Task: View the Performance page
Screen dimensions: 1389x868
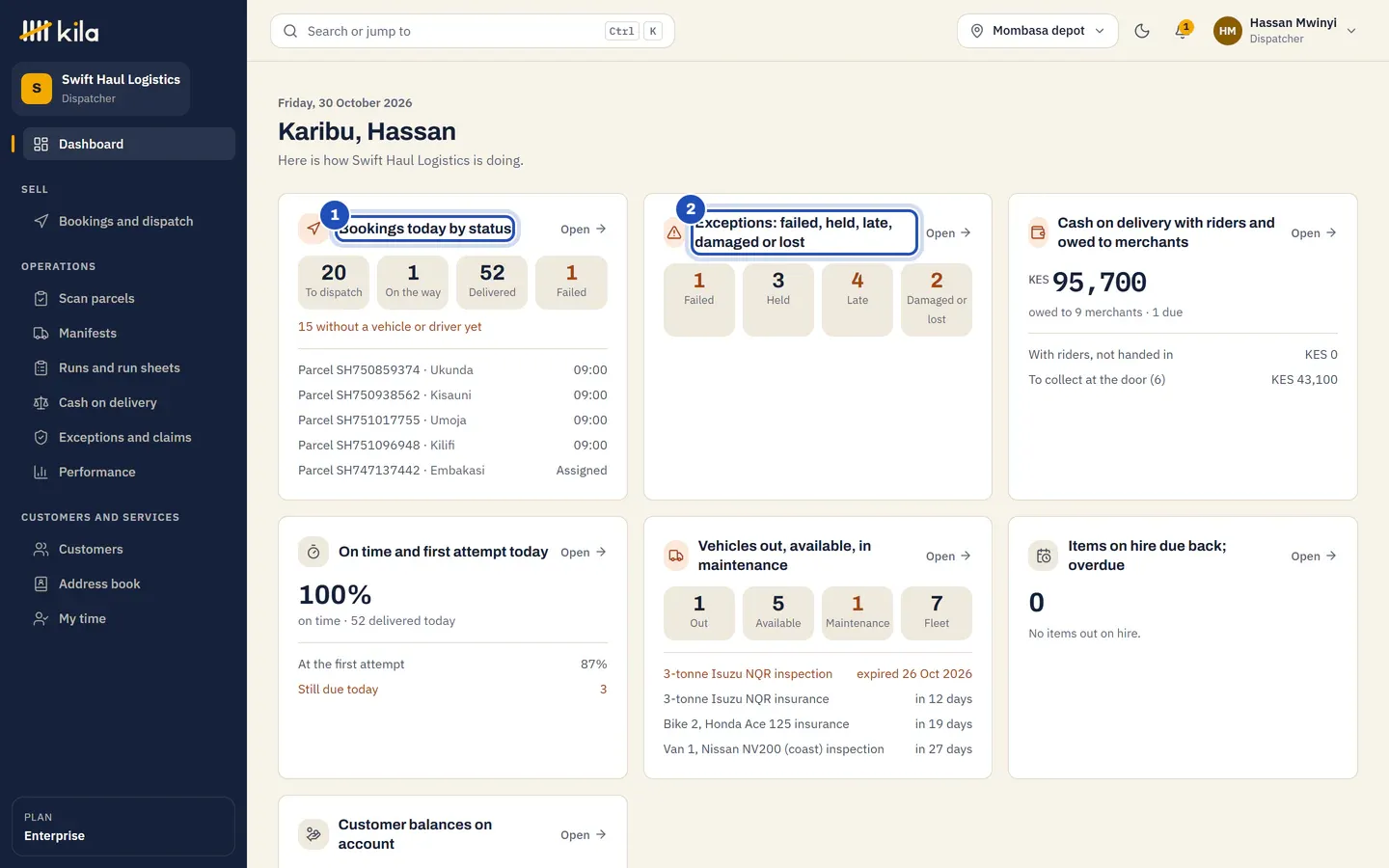Action: click(129, 472)
